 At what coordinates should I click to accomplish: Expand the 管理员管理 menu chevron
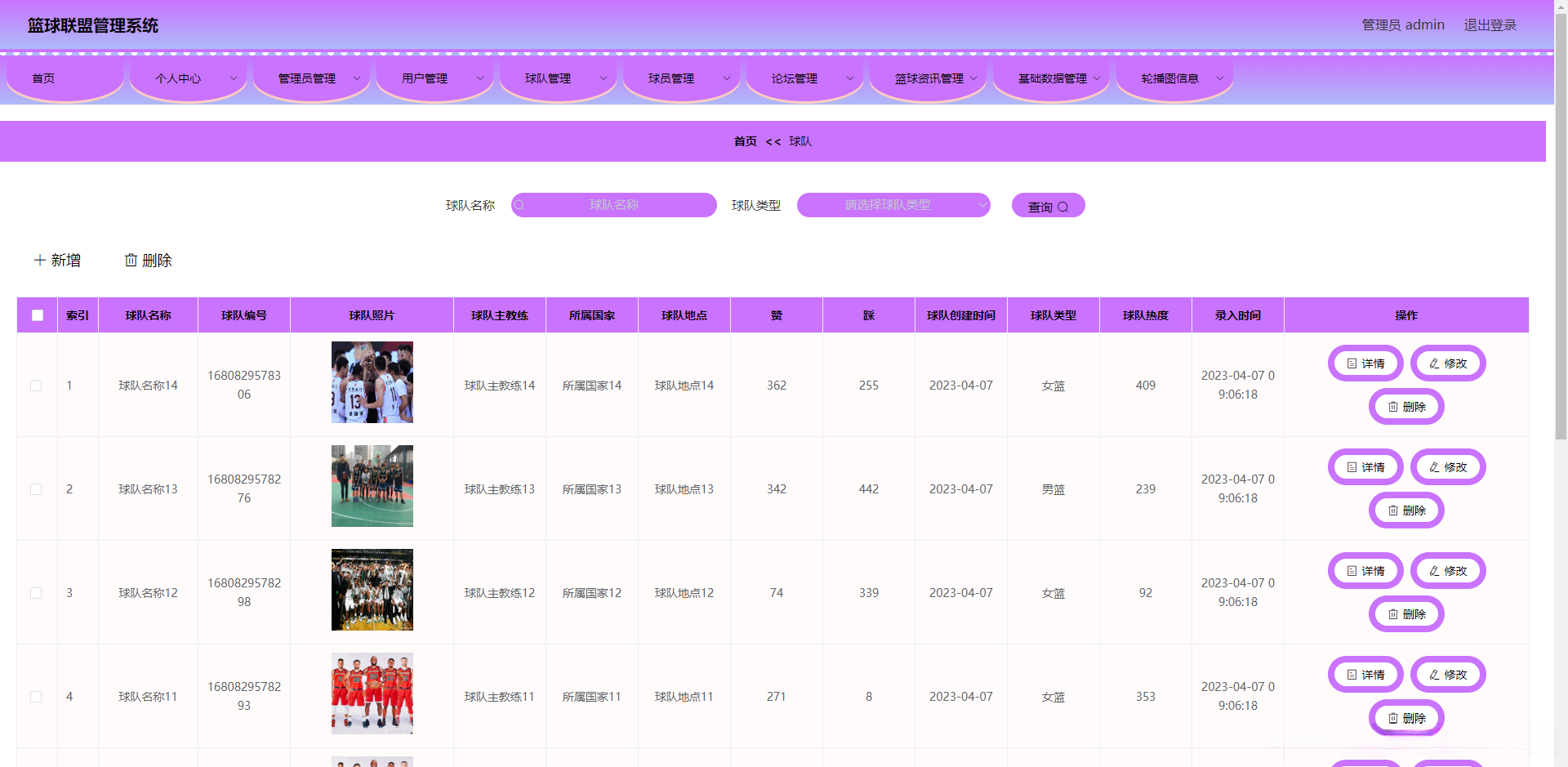(357, 78)
